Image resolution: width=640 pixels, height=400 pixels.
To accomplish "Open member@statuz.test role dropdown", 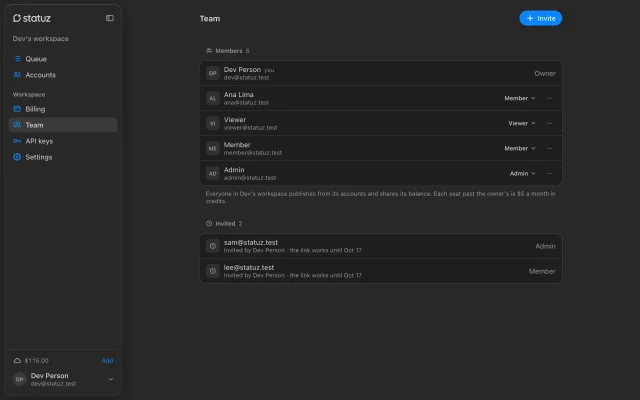I will pyautogui.click(x=520, y=149).
